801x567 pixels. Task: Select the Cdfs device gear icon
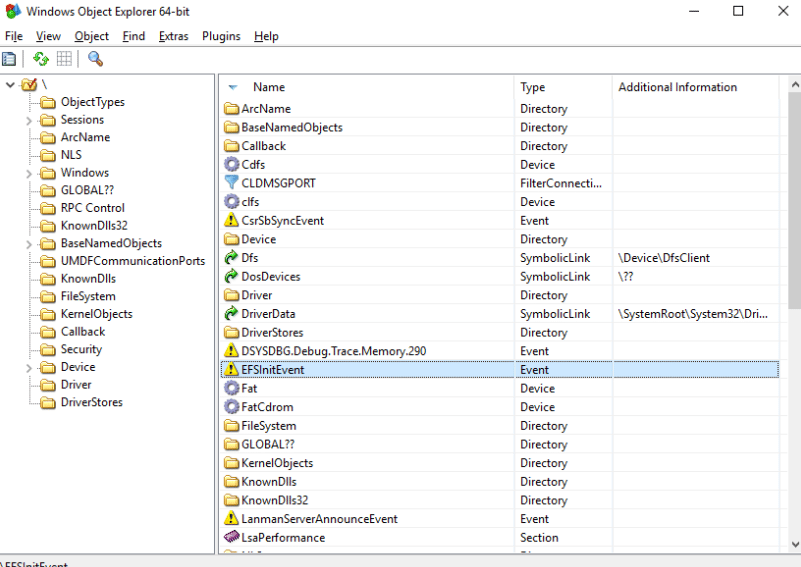(231, 165)
